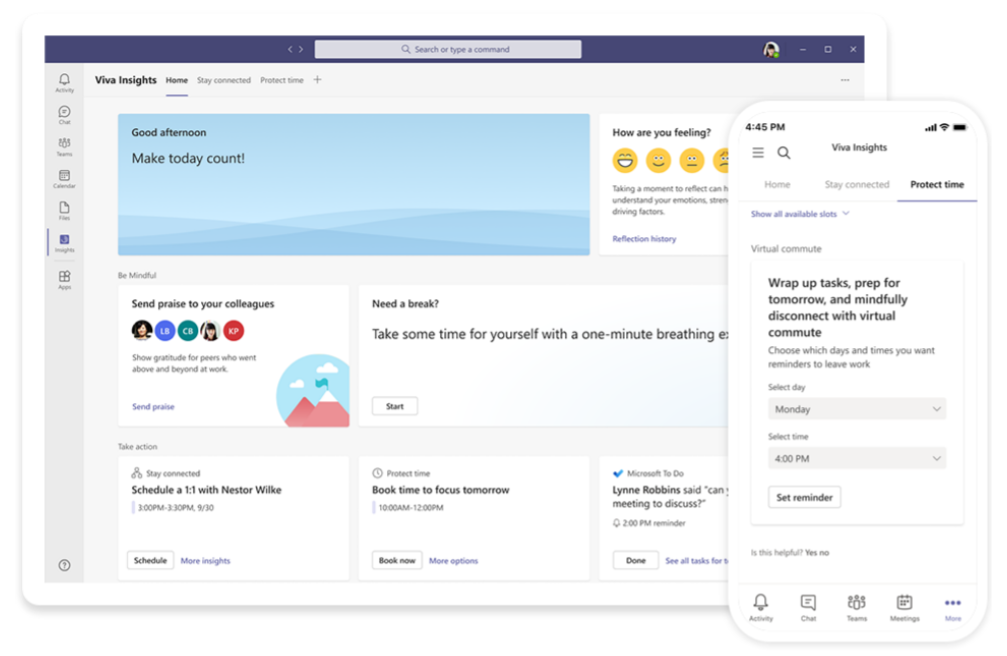Open the more options ellipsis in desktop app
The width and height of the screenshot is (1007, 656).
845,80
